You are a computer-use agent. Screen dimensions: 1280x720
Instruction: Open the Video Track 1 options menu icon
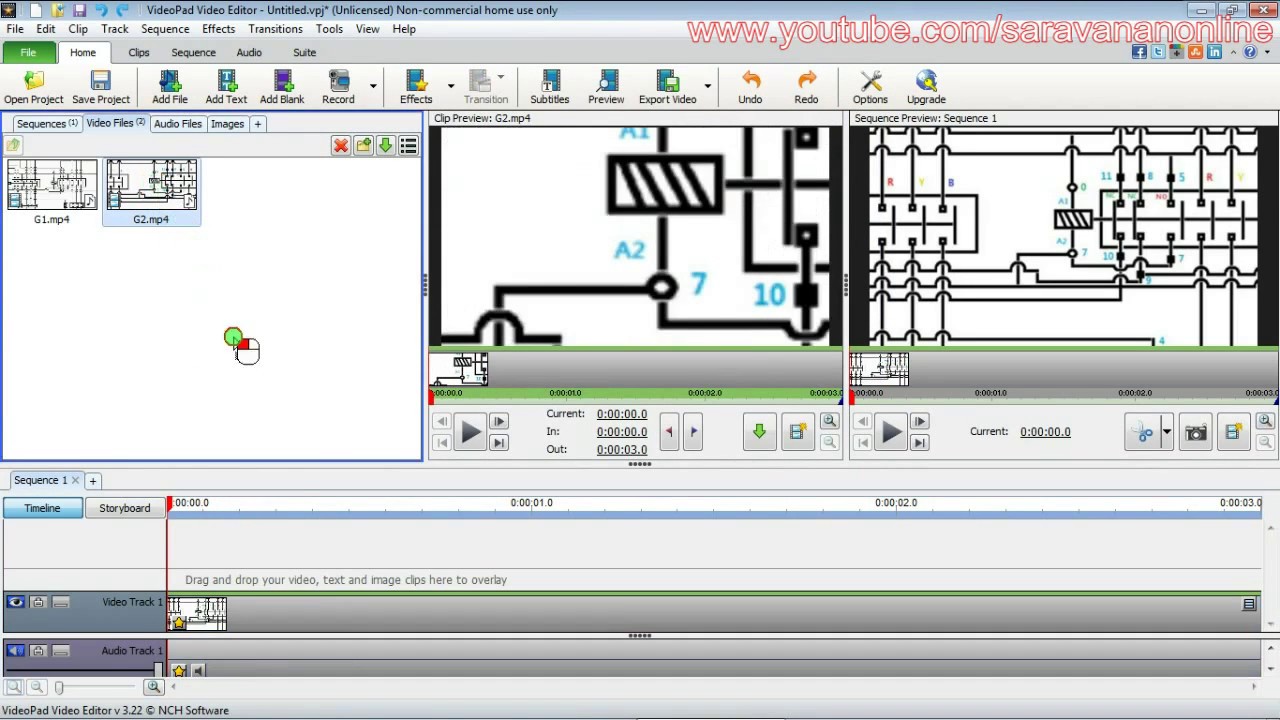(1249, 604)
